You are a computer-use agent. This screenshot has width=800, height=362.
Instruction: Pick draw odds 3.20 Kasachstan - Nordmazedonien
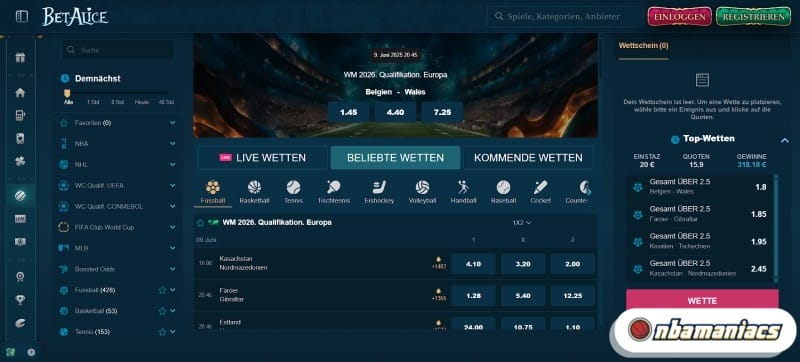(523, 264)
